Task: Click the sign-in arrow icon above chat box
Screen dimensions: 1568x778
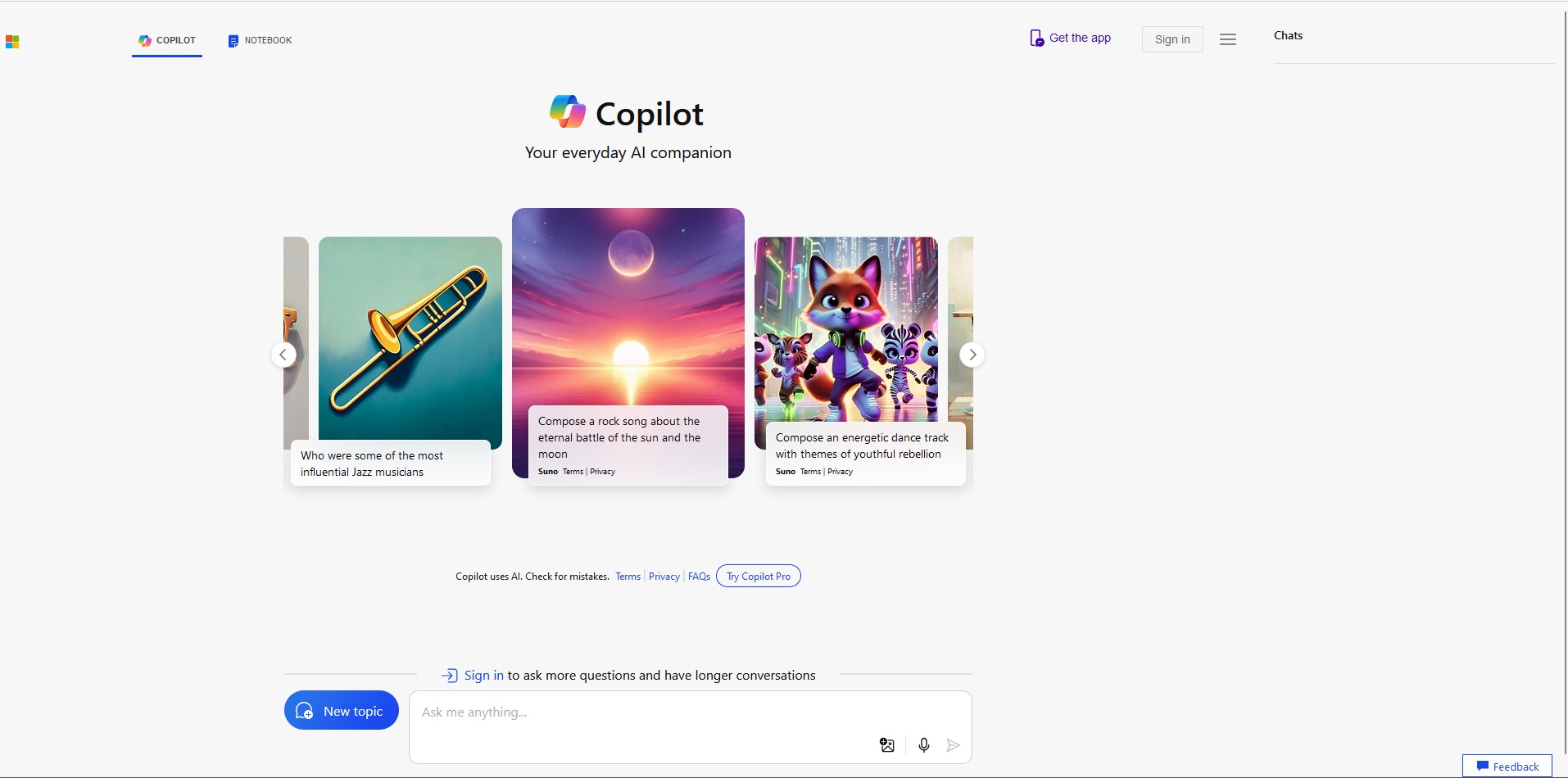Action: [450, 676]
